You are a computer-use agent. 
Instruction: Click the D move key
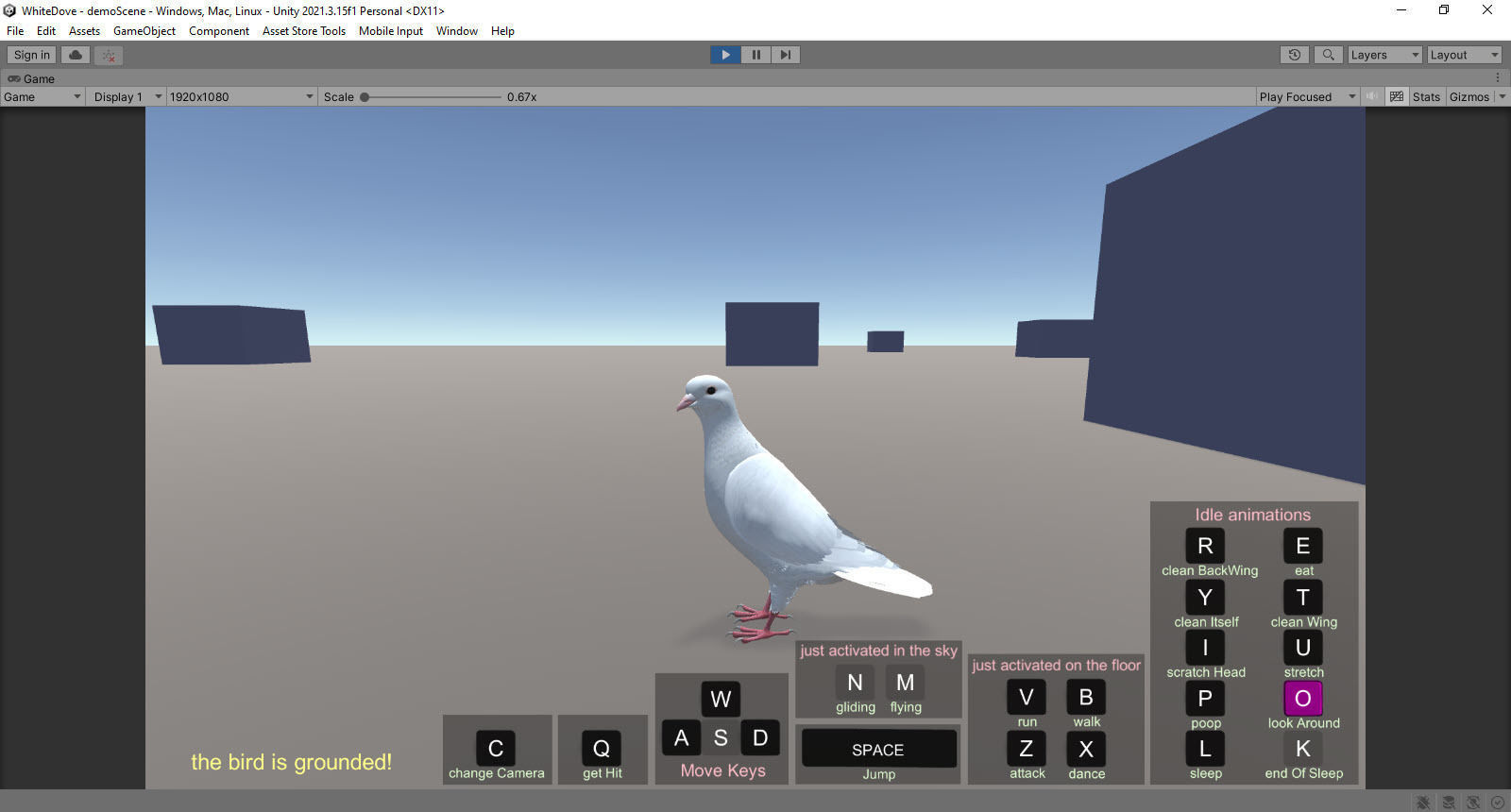pos(760,737)
